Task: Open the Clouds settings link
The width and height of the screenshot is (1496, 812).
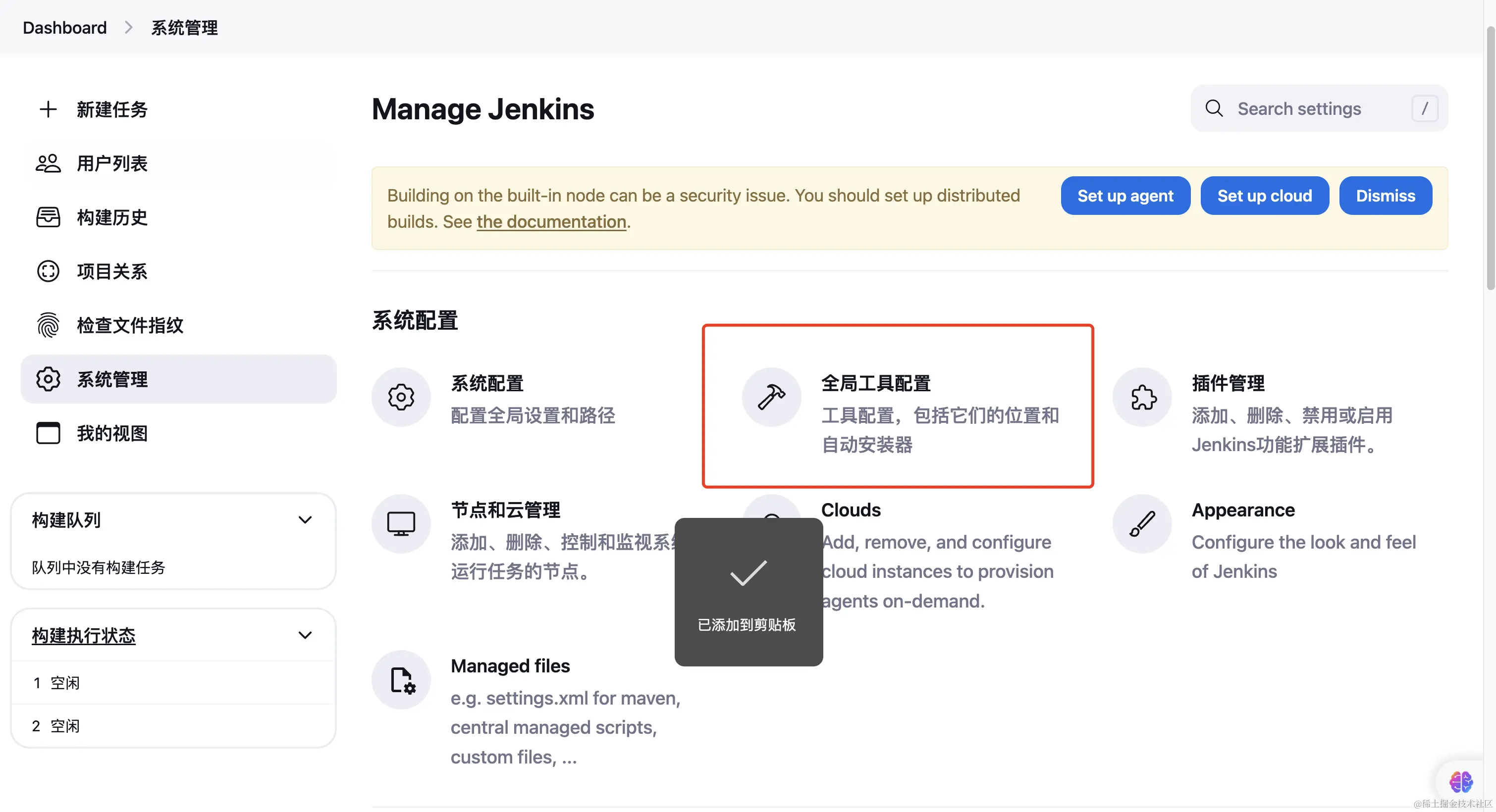Action: tap(851, 509)
